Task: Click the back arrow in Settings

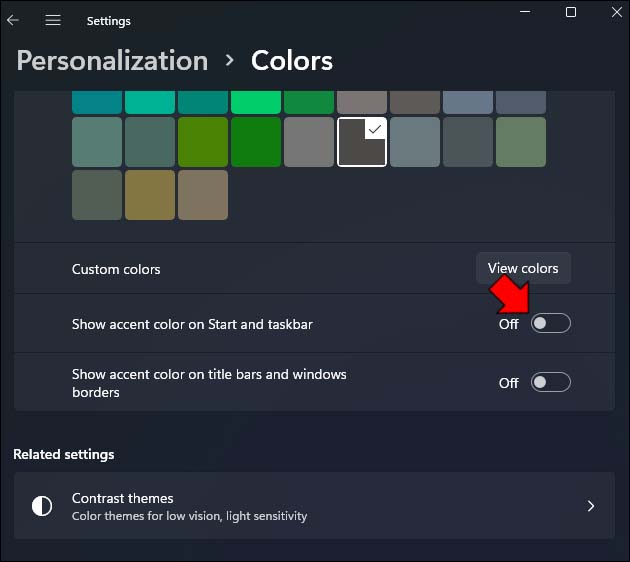Action: point(13,20)
